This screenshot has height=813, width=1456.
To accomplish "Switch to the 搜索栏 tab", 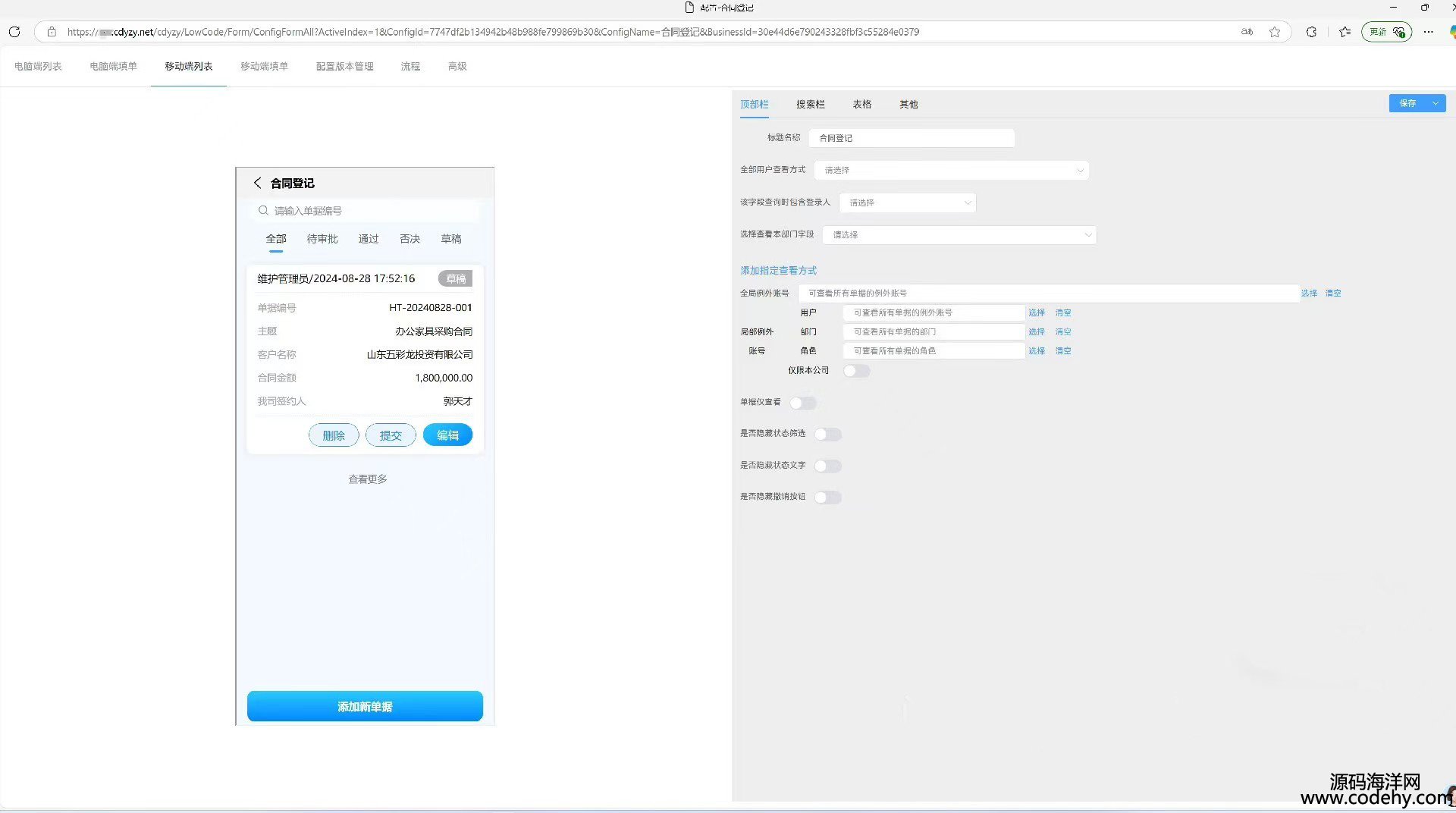I will tap(810, 105).
